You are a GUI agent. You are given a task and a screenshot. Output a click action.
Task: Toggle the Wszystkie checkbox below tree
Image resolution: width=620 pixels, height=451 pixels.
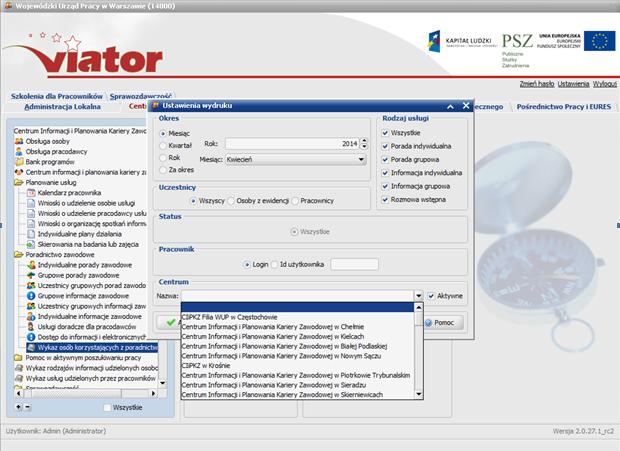click(x=106, y=408)
